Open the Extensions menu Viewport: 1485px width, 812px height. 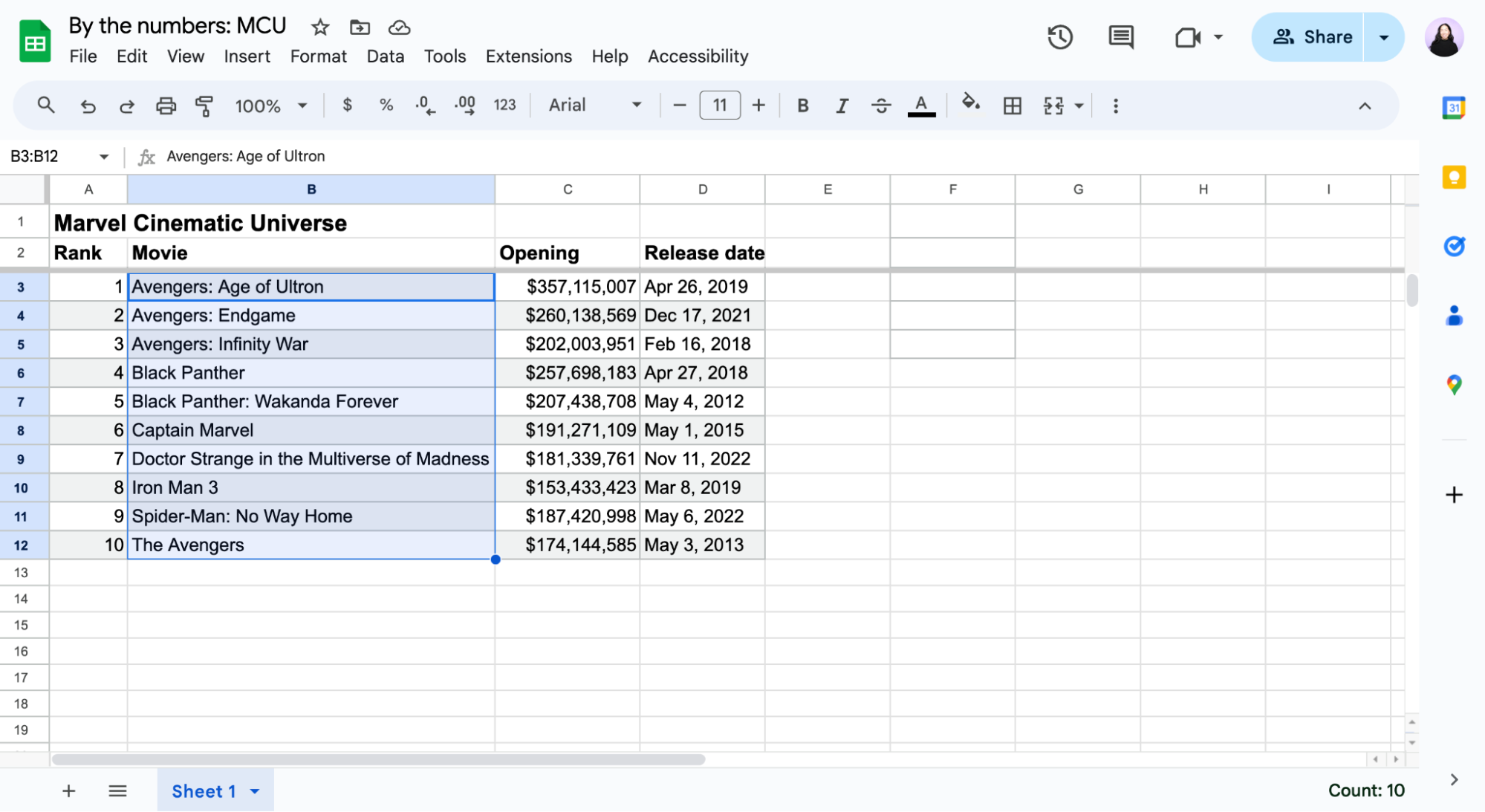pos(529,56)
